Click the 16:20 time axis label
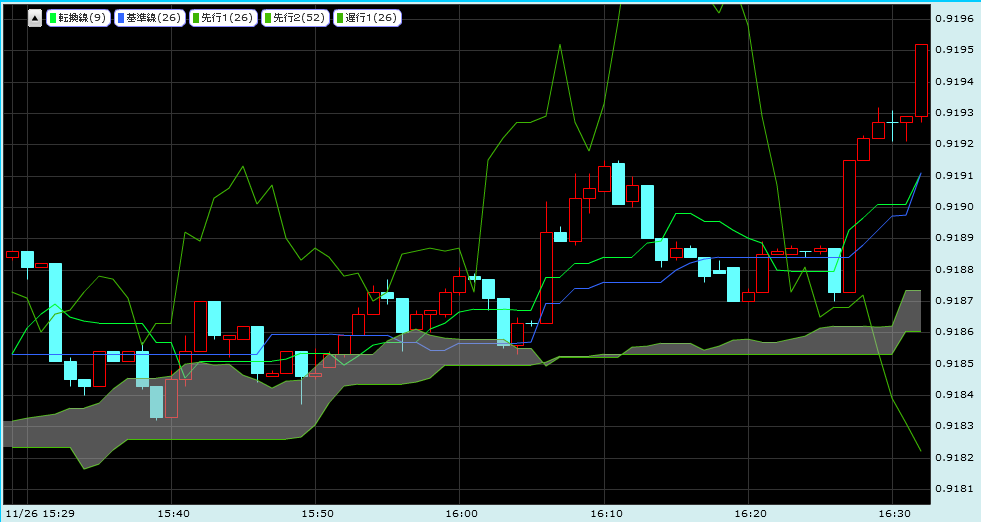Viewport: 981px width, 522px height. pyautogui.click(x=750, y=514)
